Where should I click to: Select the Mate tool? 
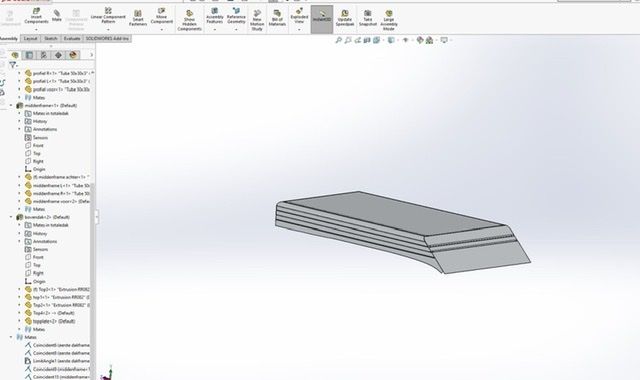click(57, 16)
